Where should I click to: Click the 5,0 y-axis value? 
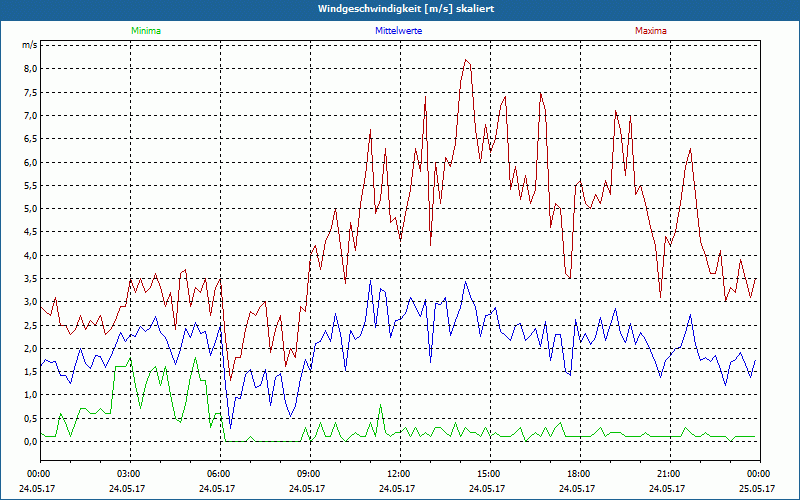tap(31, 209)
